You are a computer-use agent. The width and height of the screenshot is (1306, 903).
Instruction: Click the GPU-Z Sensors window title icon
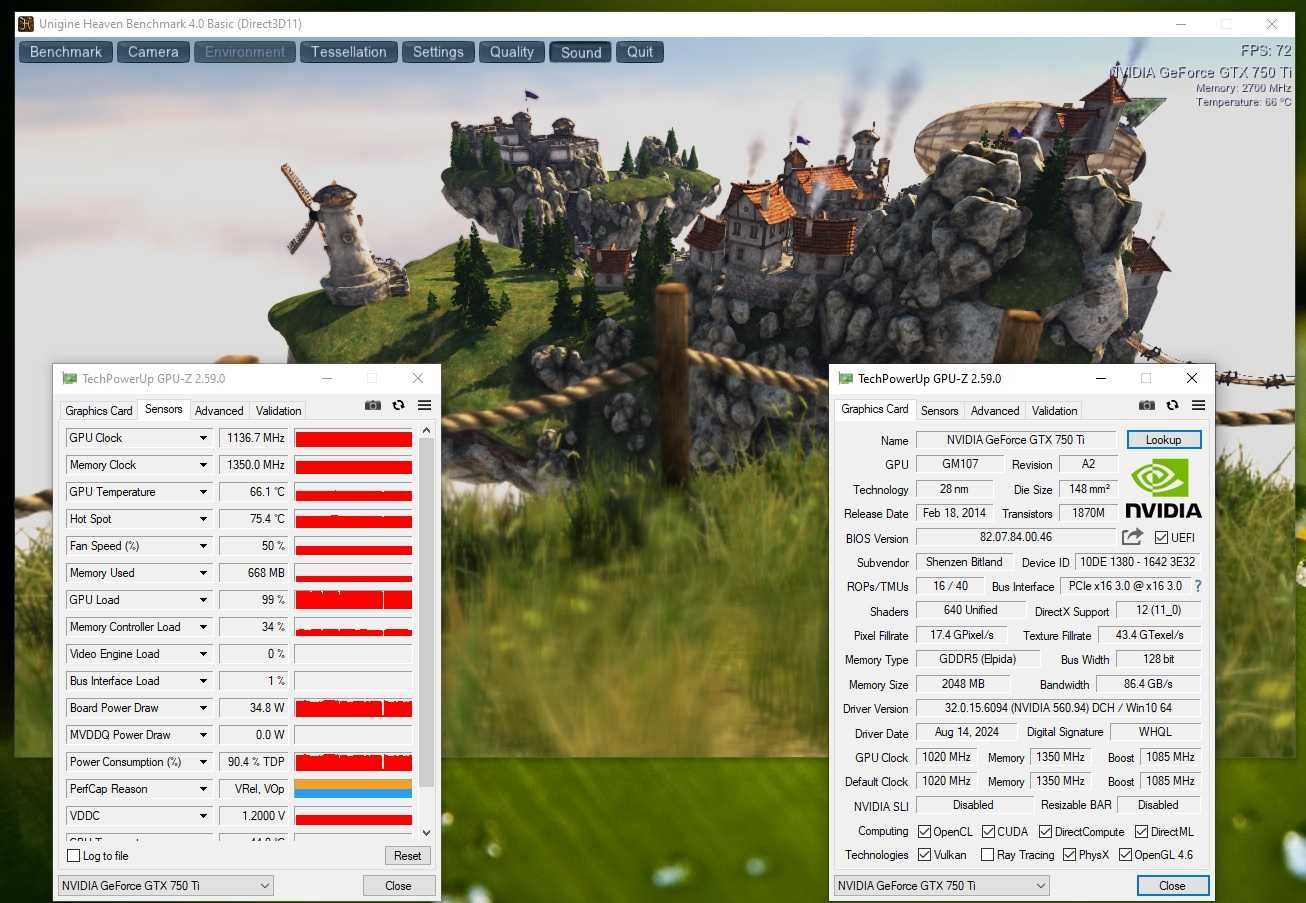(x=69, y=379)
